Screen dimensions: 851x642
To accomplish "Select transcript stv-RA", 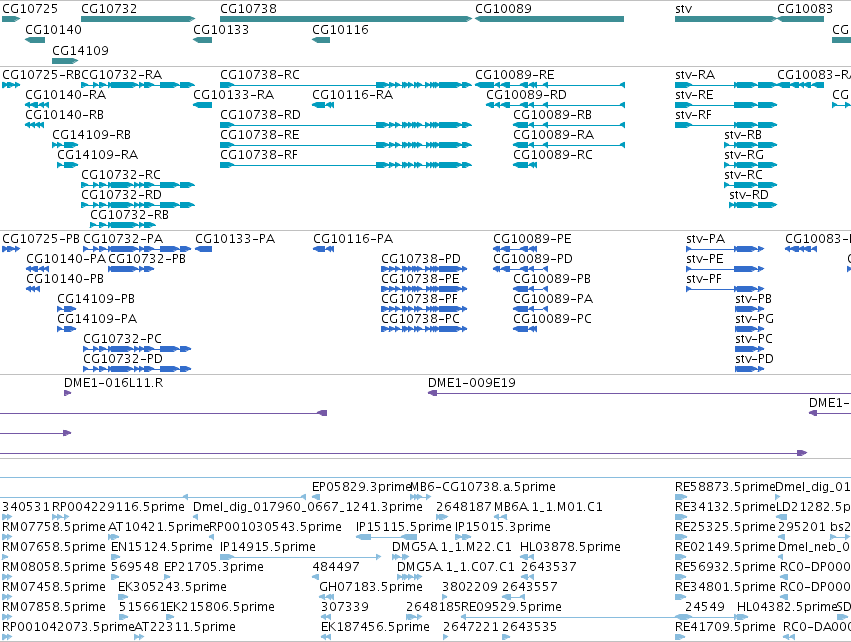I will (x=726, y=85).
